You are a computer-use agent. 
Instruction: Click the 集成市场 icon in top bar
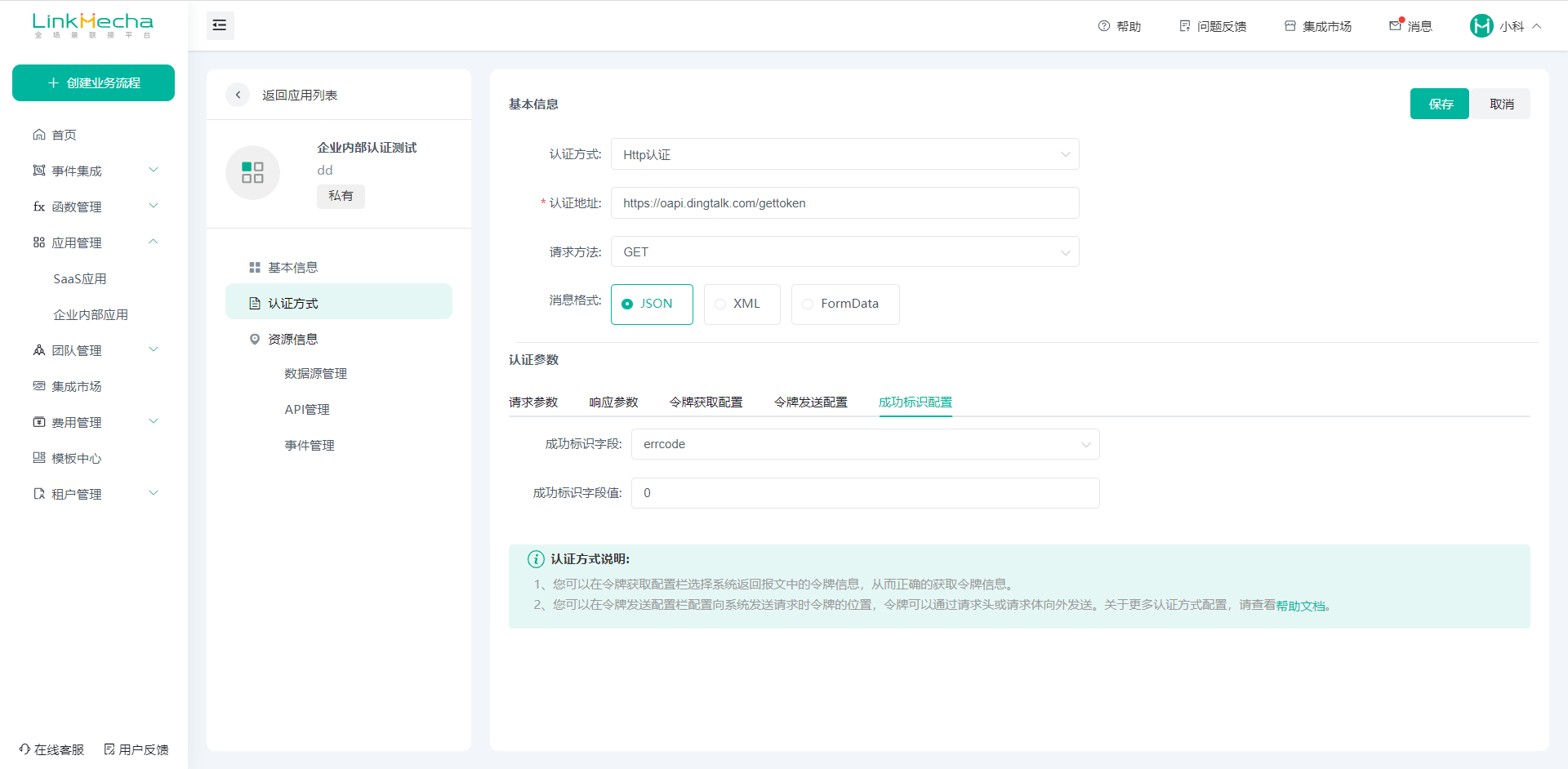click(1290, 26)
